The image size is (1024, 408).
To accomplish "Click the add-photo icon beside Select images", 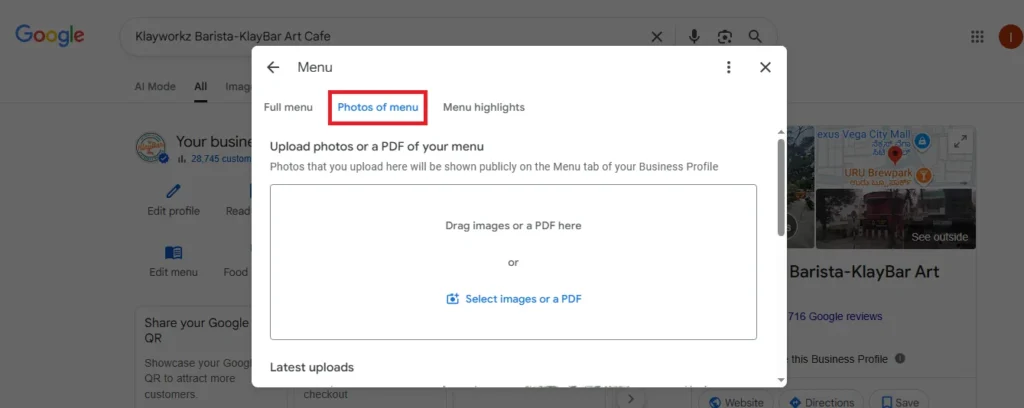I will coord(453,299).
